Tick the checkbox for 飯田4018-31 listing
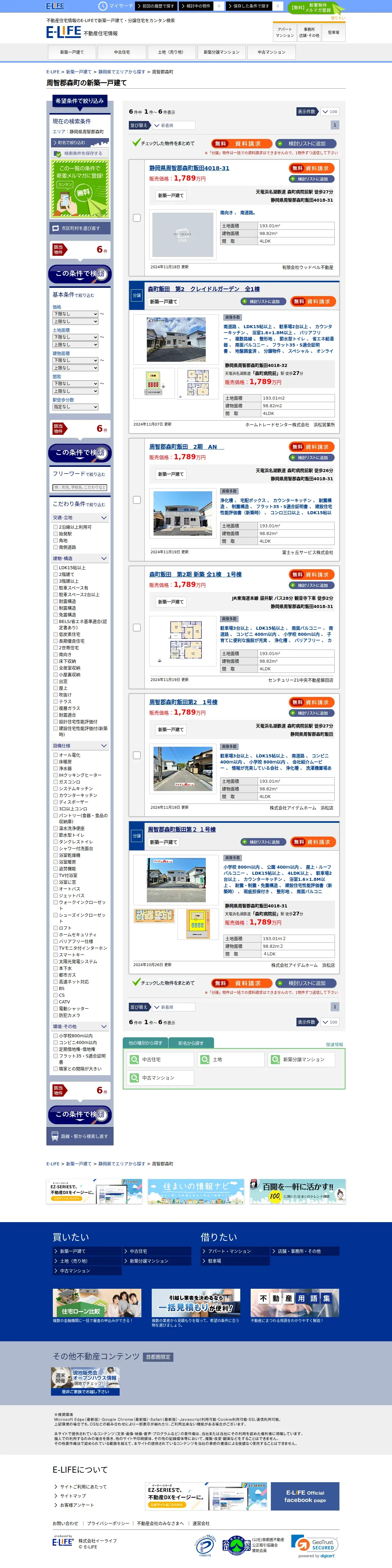This screenshot has height=1568, width=392. click(x=137, y=218)
